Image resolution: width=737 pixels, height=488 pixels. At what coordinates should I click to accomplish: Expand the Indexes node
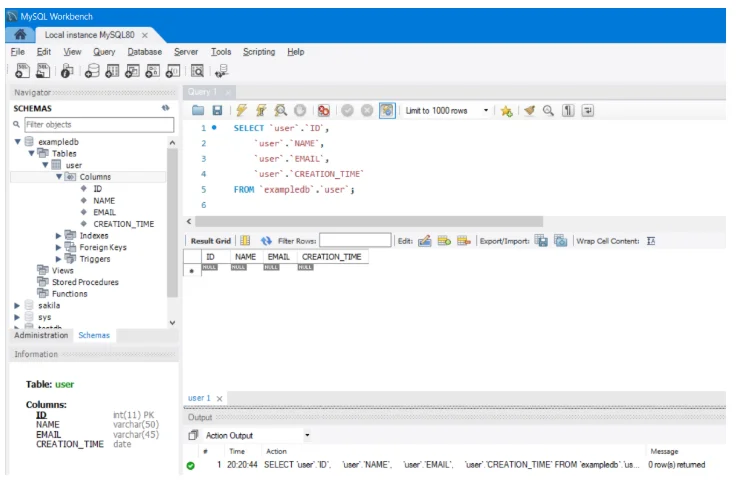[58, 236]
